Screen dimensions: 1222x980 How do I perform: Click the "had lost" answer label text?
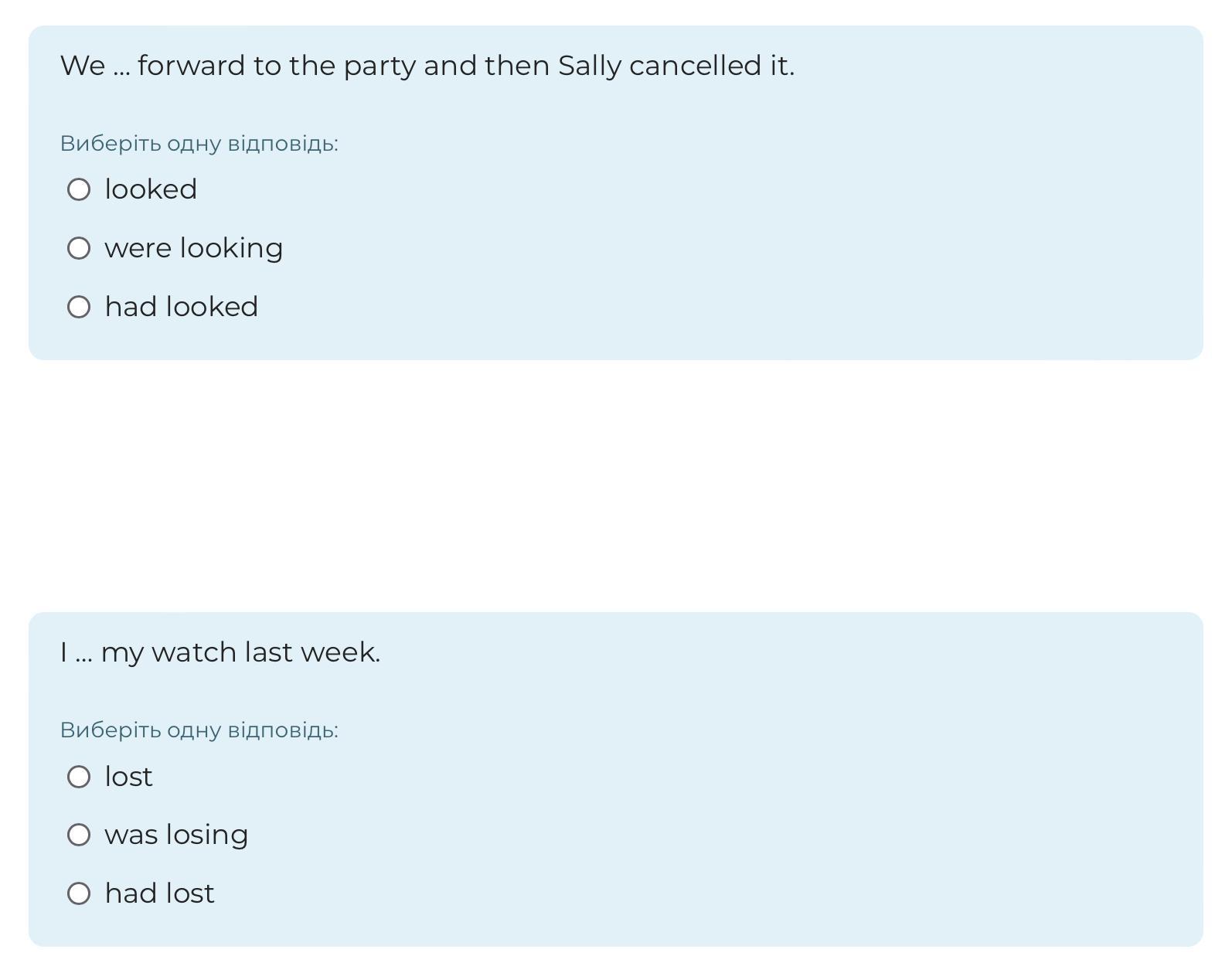159,893
